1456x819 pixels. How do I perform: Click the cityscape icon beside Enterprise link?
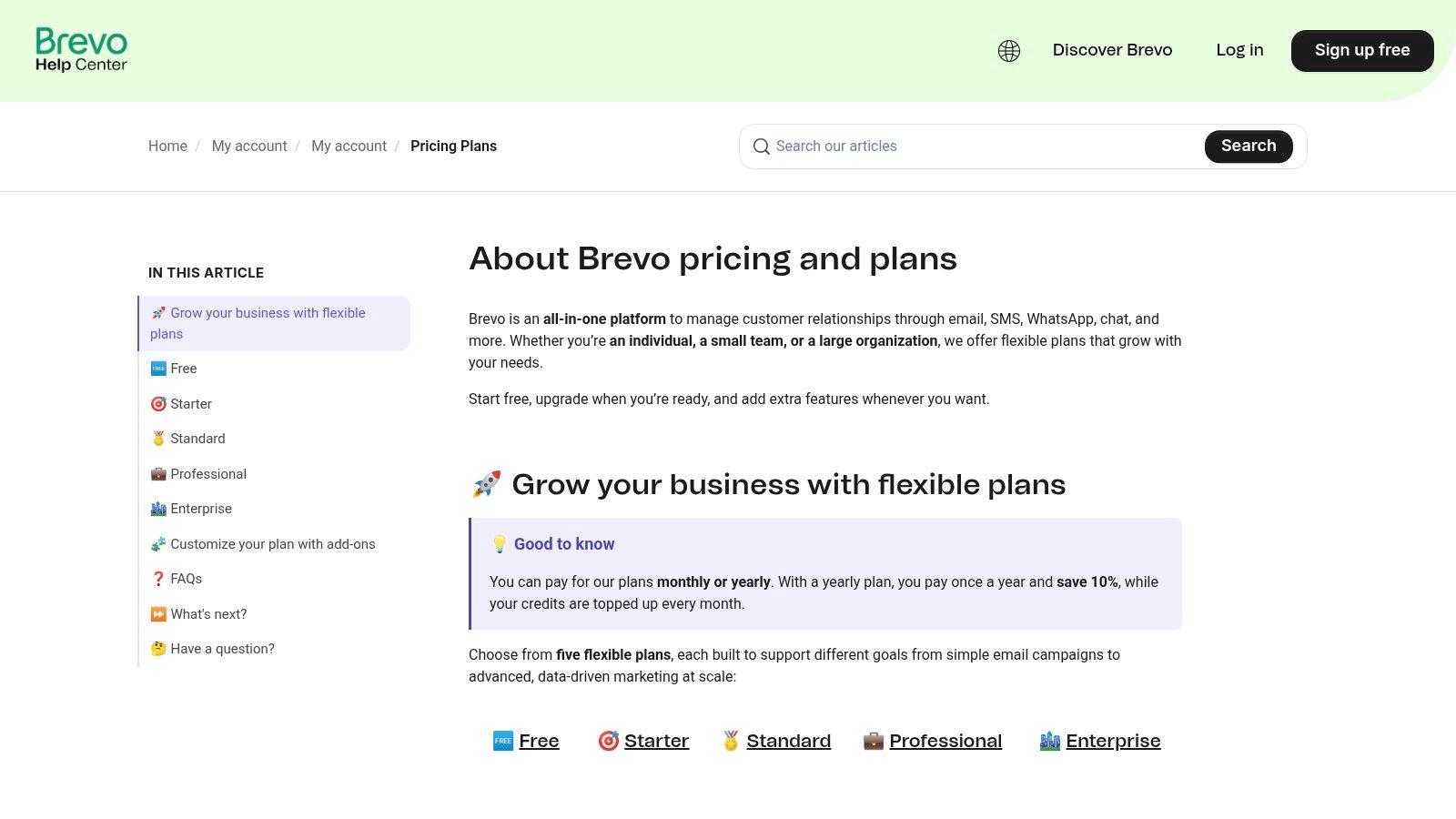click(x=1049, y=741)
